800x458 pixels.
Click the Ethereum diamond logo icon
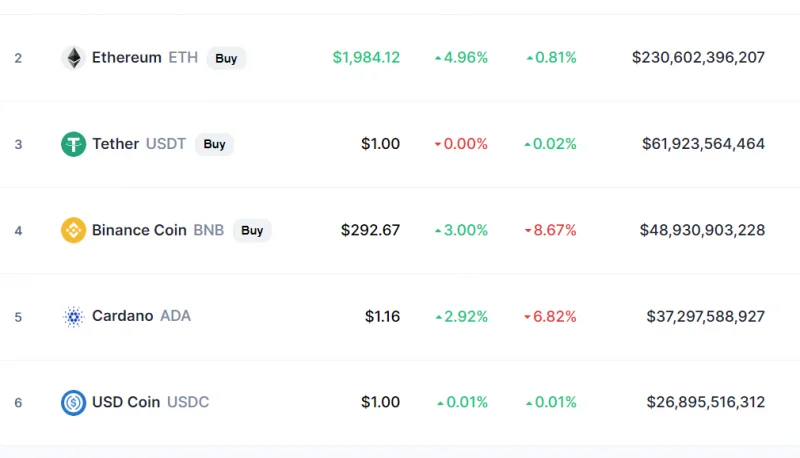pyautogui.click(x=73, y=58)
